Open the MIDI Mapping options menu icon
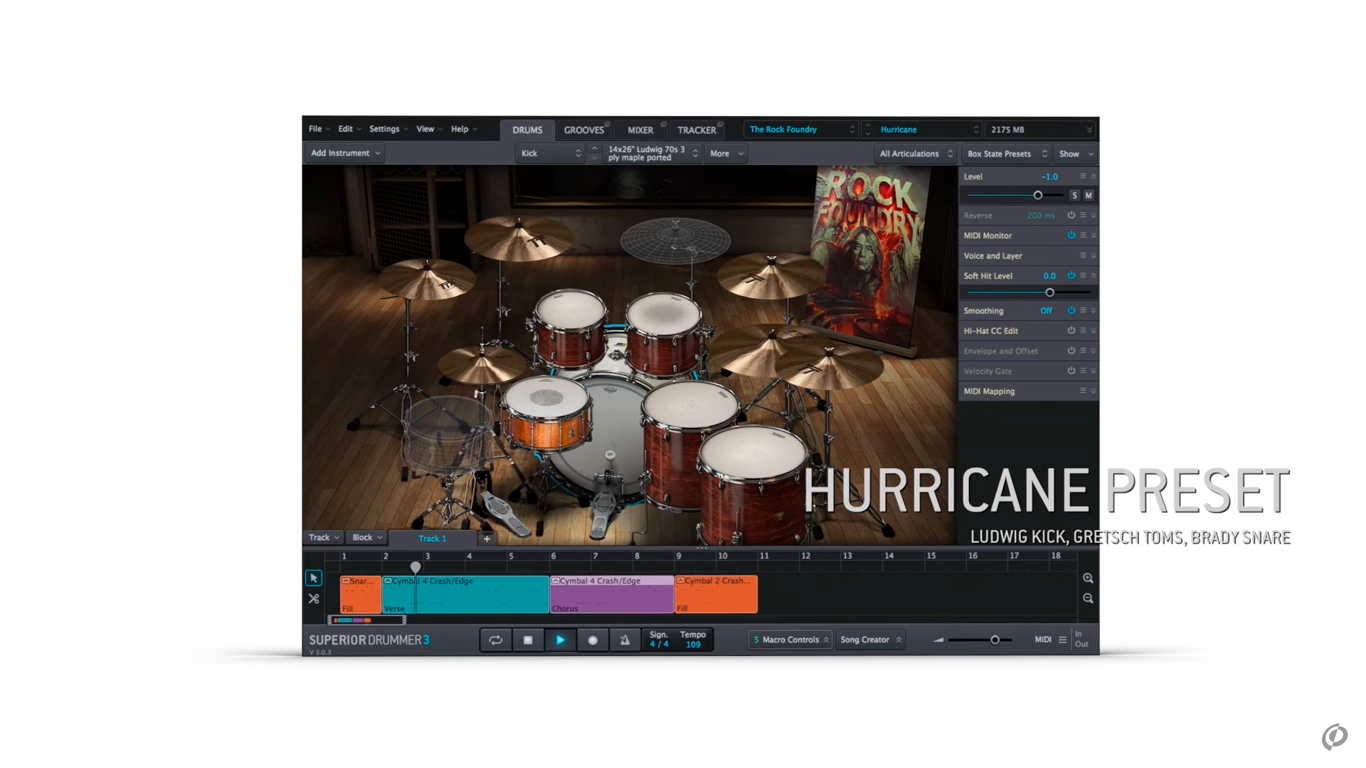Image resolution: width=1366 pixels, height=768 pixels. 1082,391
